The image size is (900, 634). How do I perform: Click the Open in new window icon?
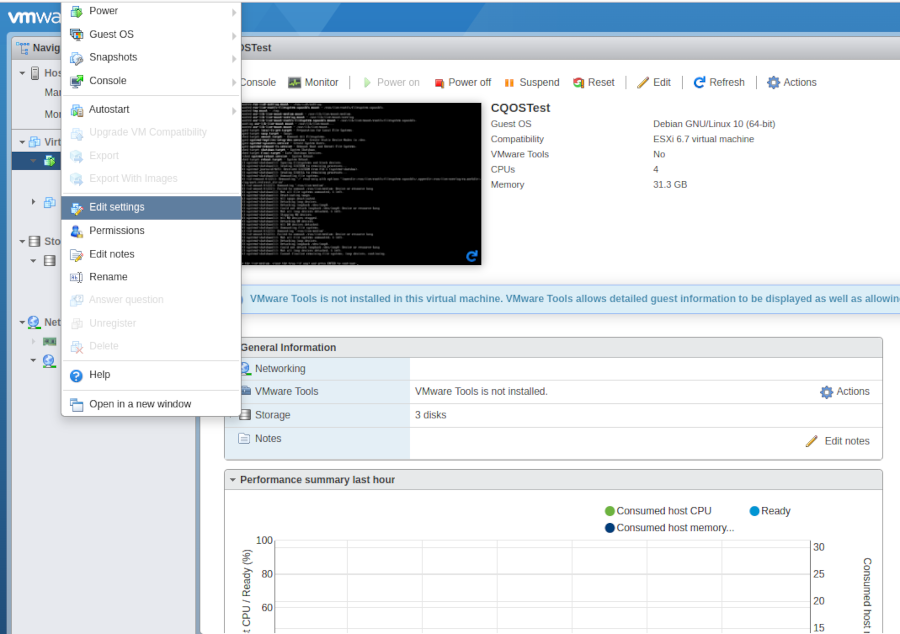pos(76,404)
